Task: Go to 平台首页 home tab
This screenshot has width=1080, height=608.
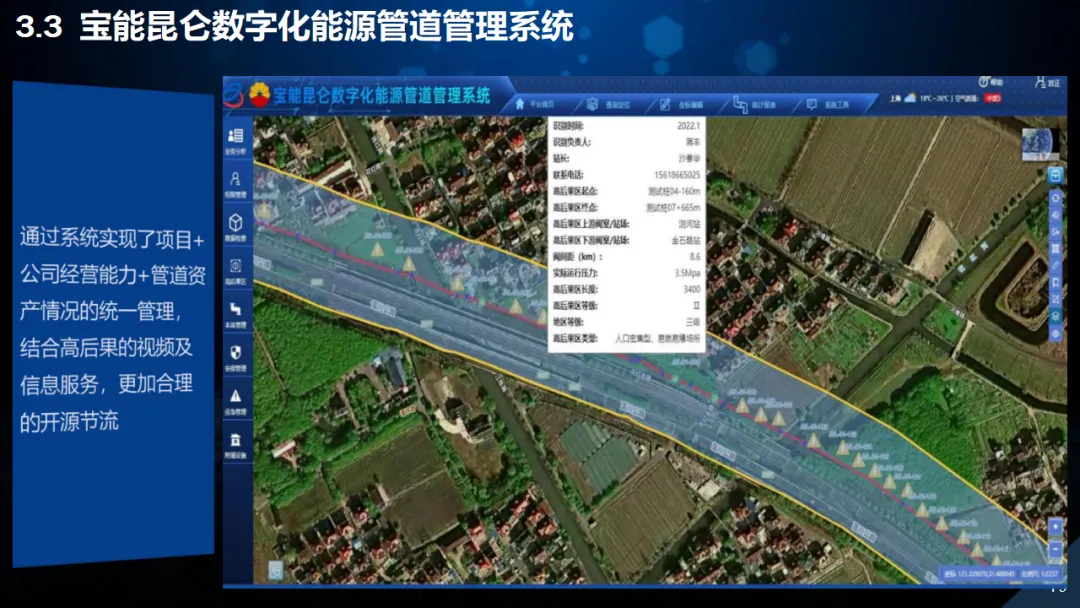Action: click(x=535, y=104)
